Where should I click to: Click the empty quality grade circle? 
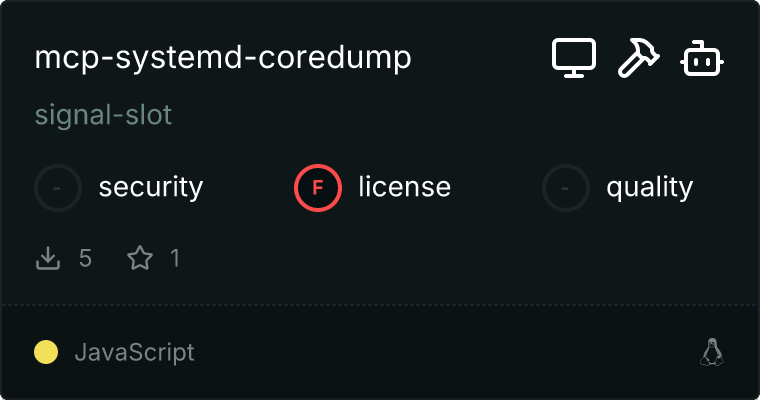click(x=566, y=188)
